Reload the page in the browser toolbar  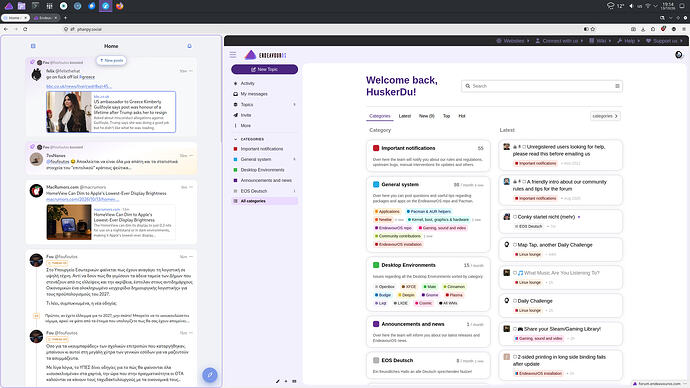(25, 29)
